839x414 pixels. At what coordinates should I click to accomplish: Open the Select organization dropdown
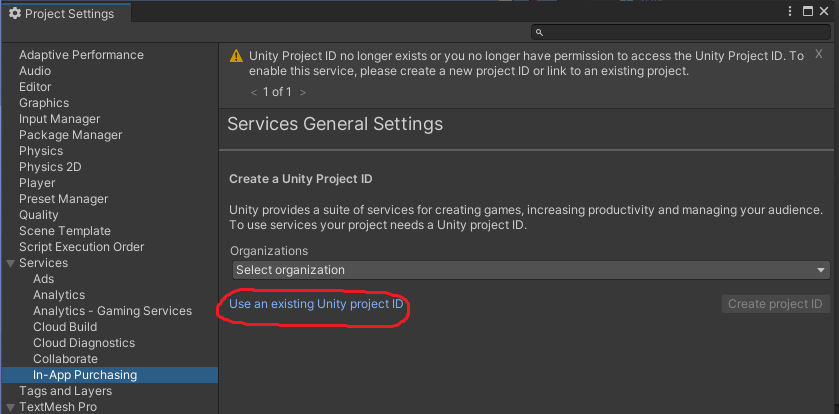531,270
